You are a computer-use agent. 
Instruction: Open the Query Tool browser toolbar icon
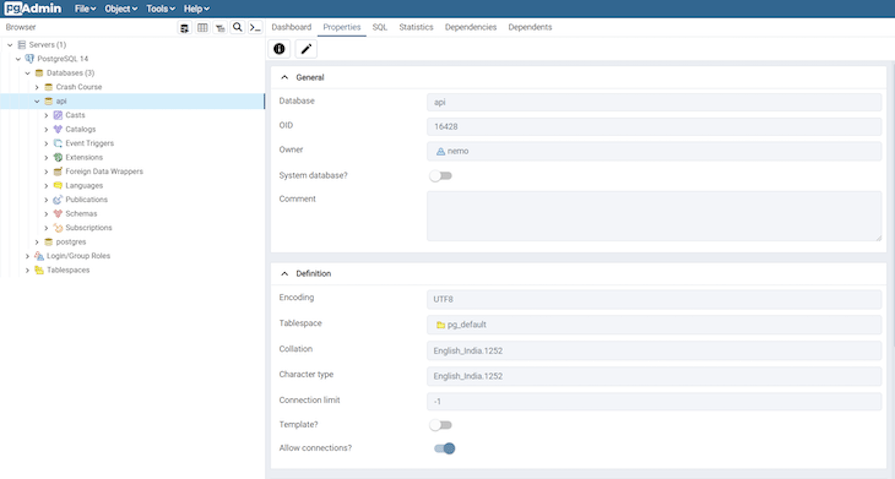(184, 28)
